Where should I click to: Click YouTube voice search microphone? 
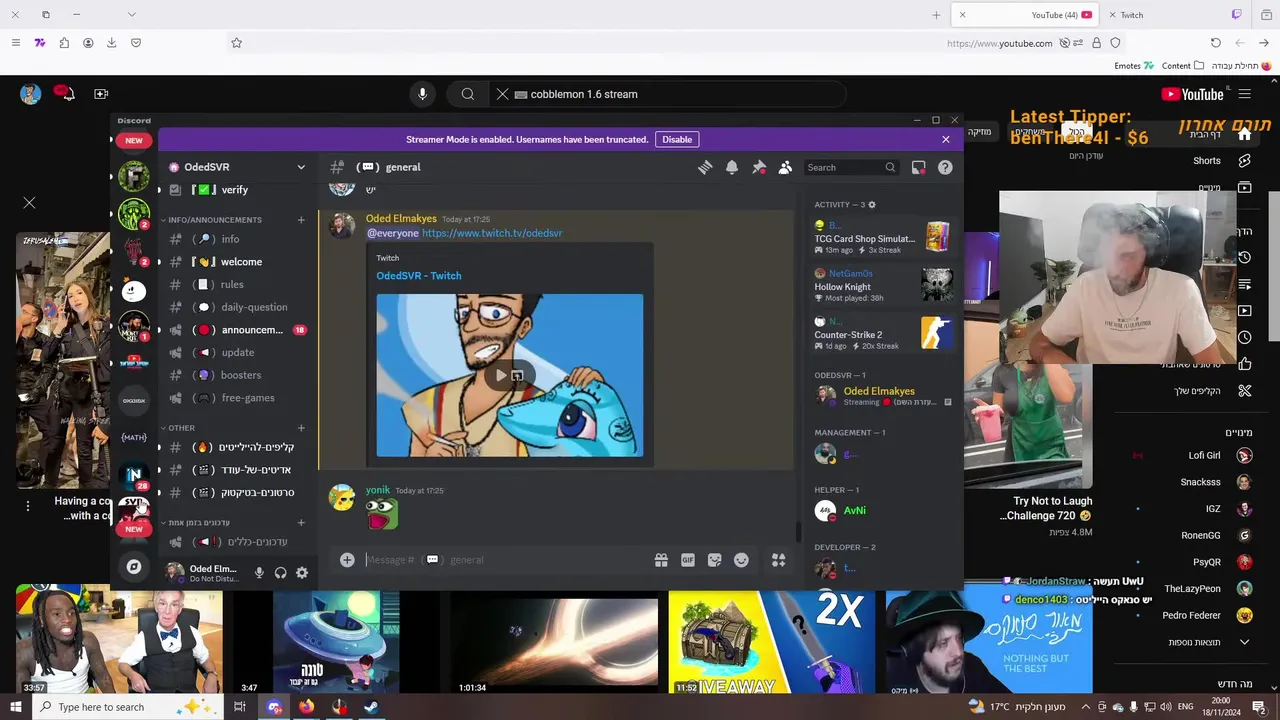coord(422,94)
